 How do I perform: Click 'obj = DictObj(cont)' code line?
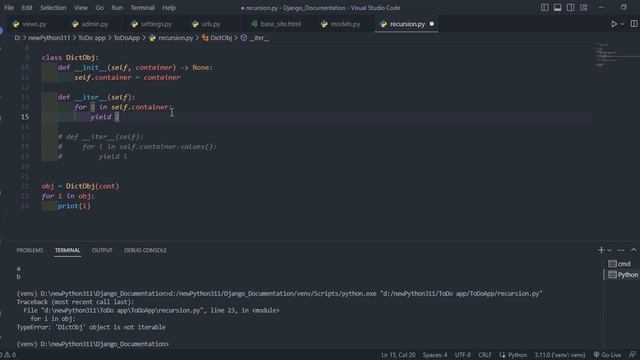pos(80,186)
